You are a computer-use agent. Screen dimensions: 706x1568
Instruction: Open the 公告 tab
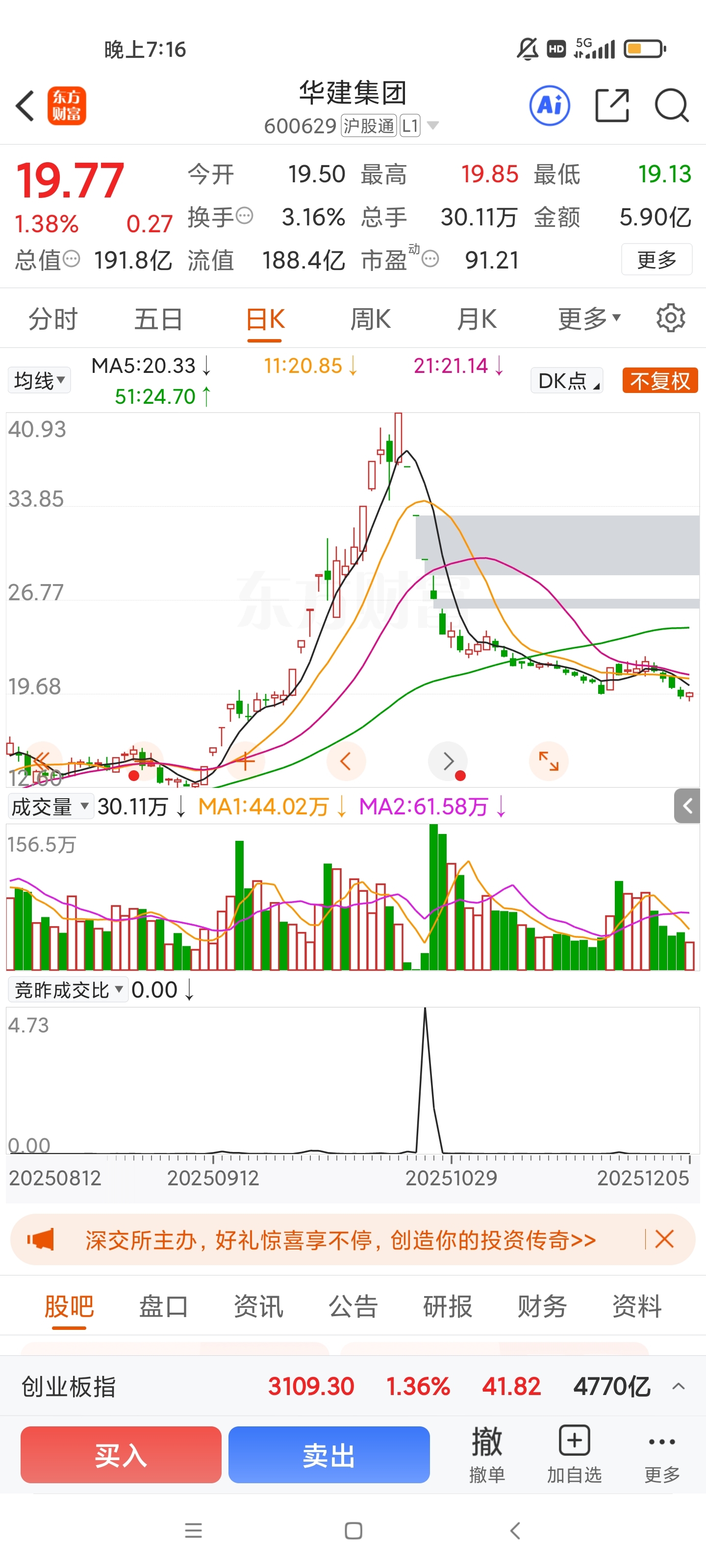pyautogui.click(x=353, y=1306)
